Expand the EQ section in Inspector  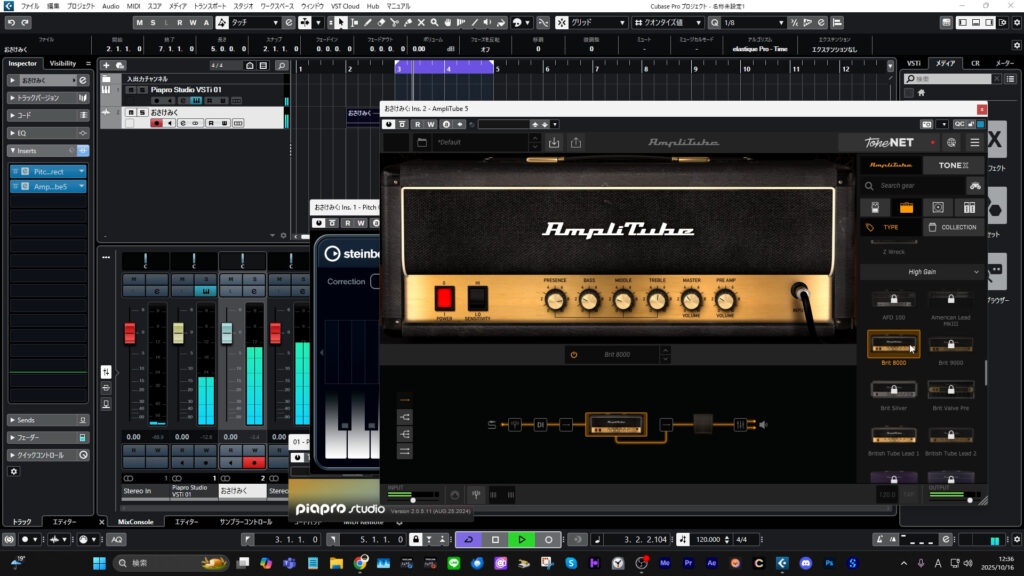tap(21, 132)
